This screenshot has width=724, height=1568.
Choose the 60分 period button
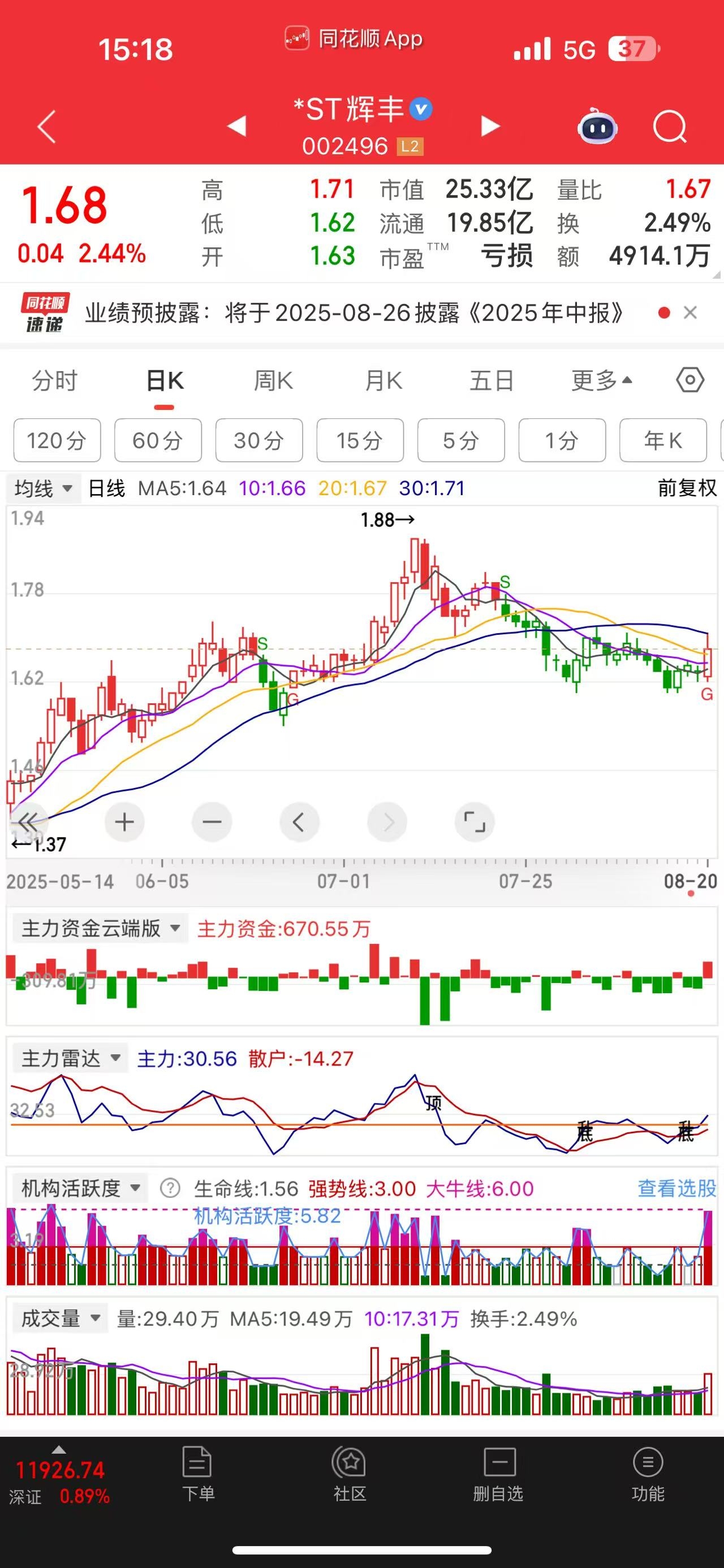coord(158,440)
